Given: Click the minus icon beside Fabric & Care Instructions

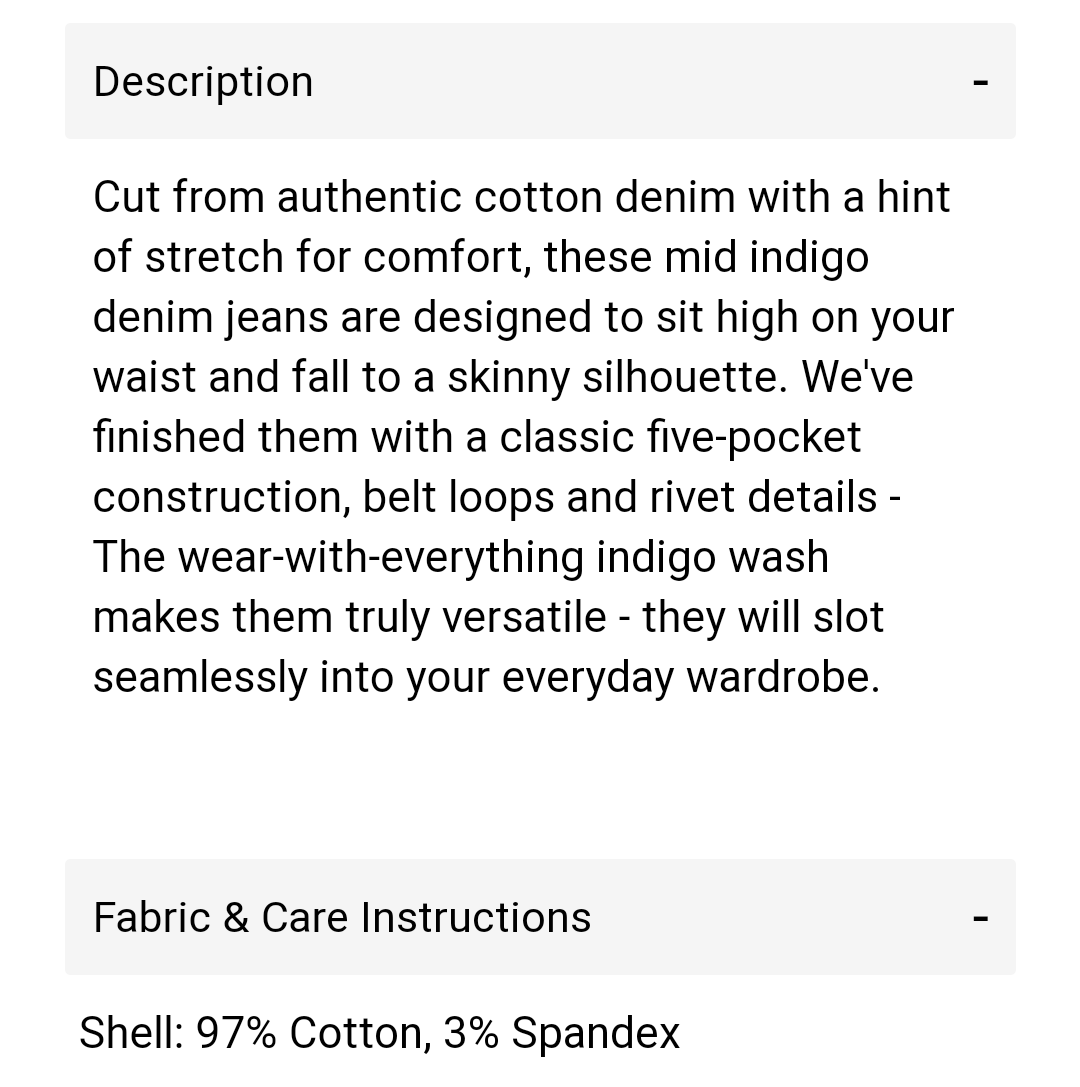Looking at the screenshot, I should 981,917.
